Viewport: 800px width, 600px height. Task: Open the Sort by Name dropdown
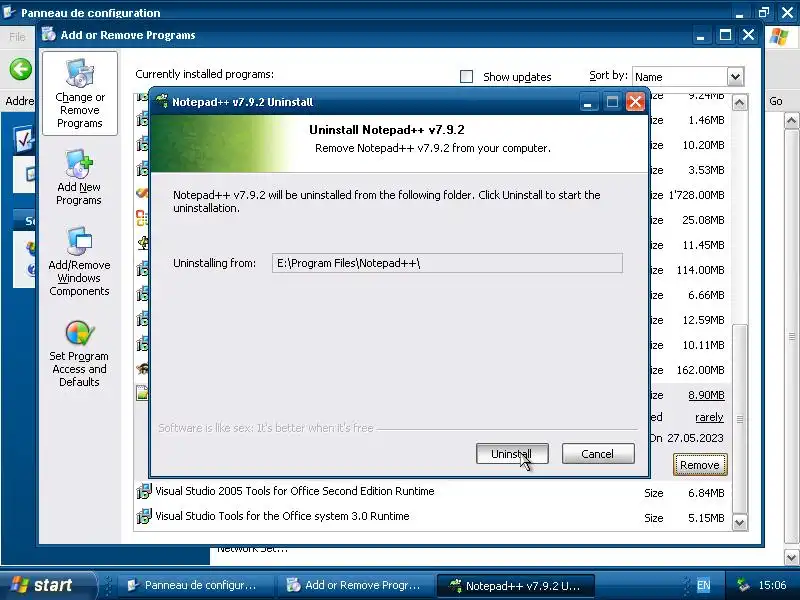pyautogui.click(x=735, y=77)
